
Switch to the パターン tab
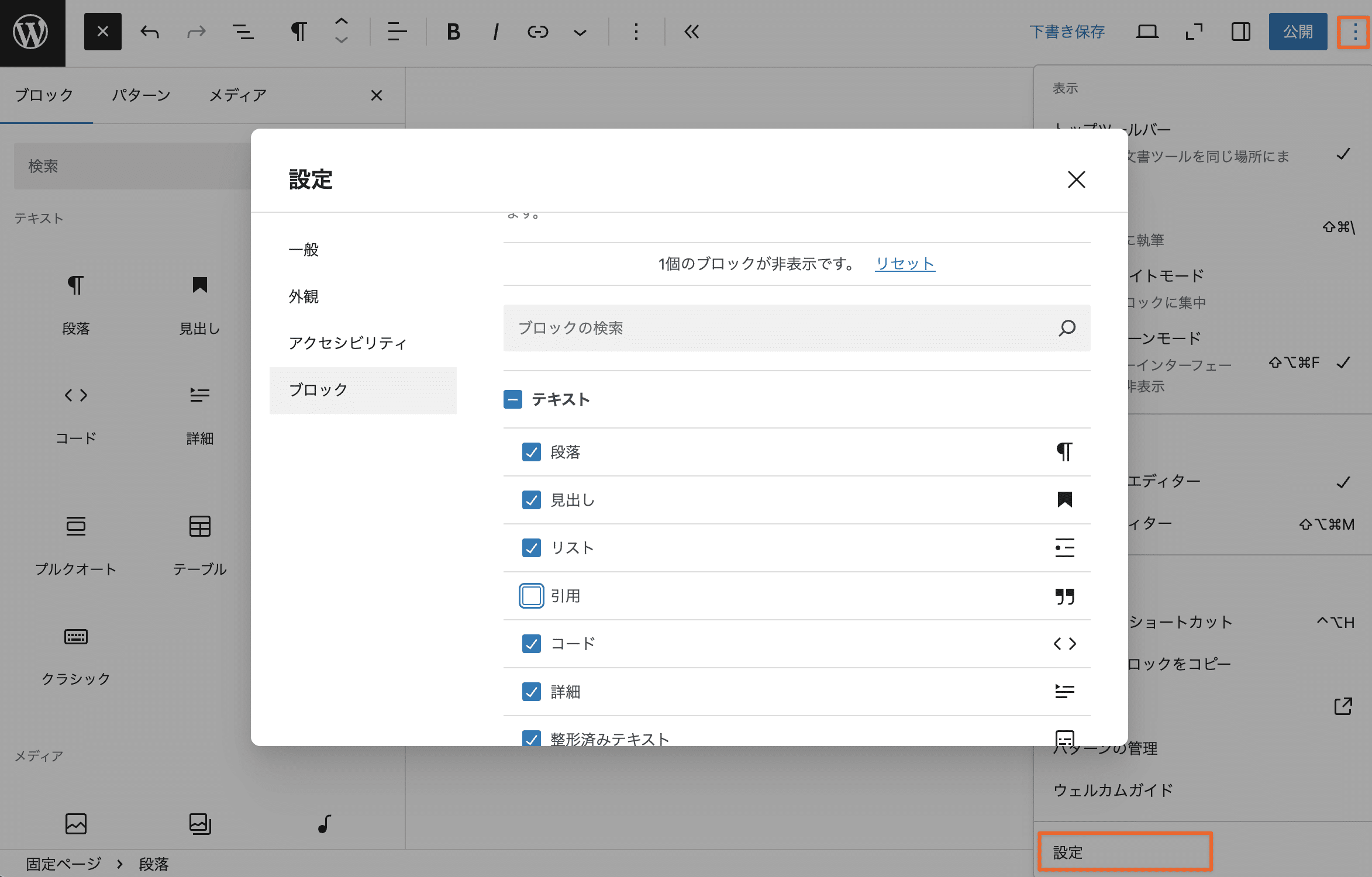coord(142,95)
